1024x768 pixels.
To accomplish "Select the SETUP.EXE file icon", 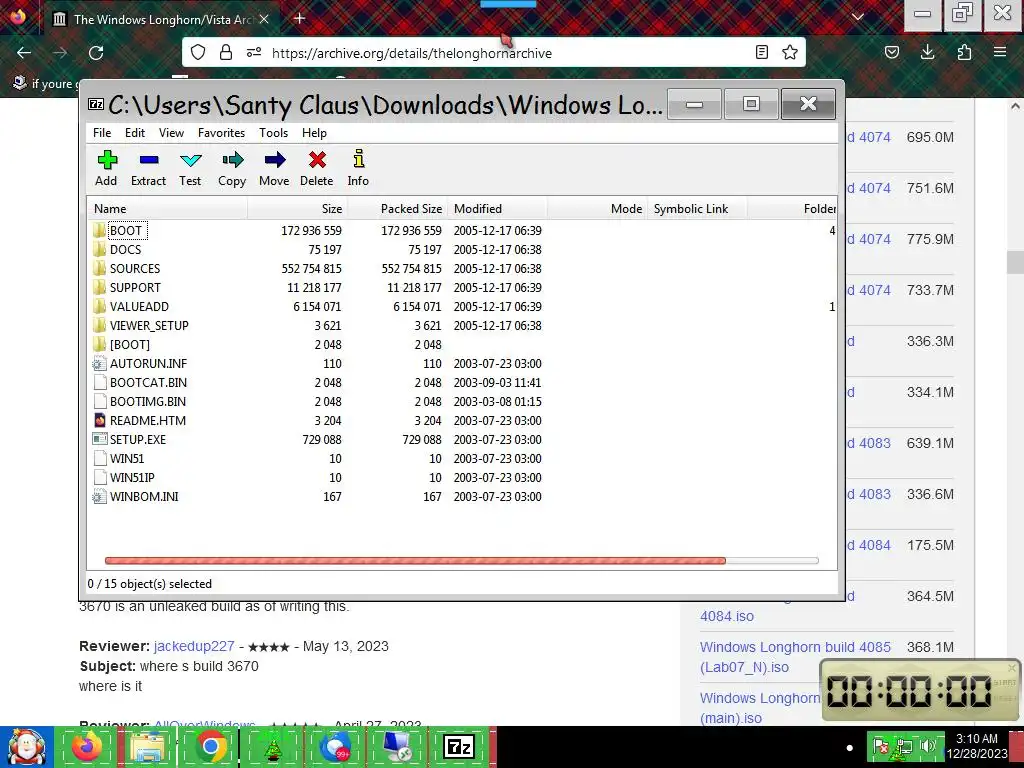I will pyautogui.click(x=99, y=440).
